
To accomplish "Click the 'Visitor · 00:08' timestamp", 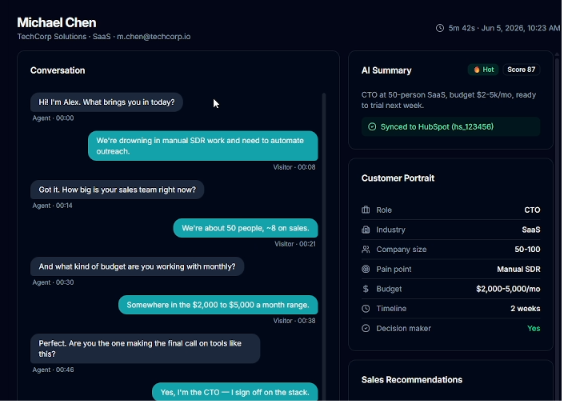I will [x=294, y=167].
